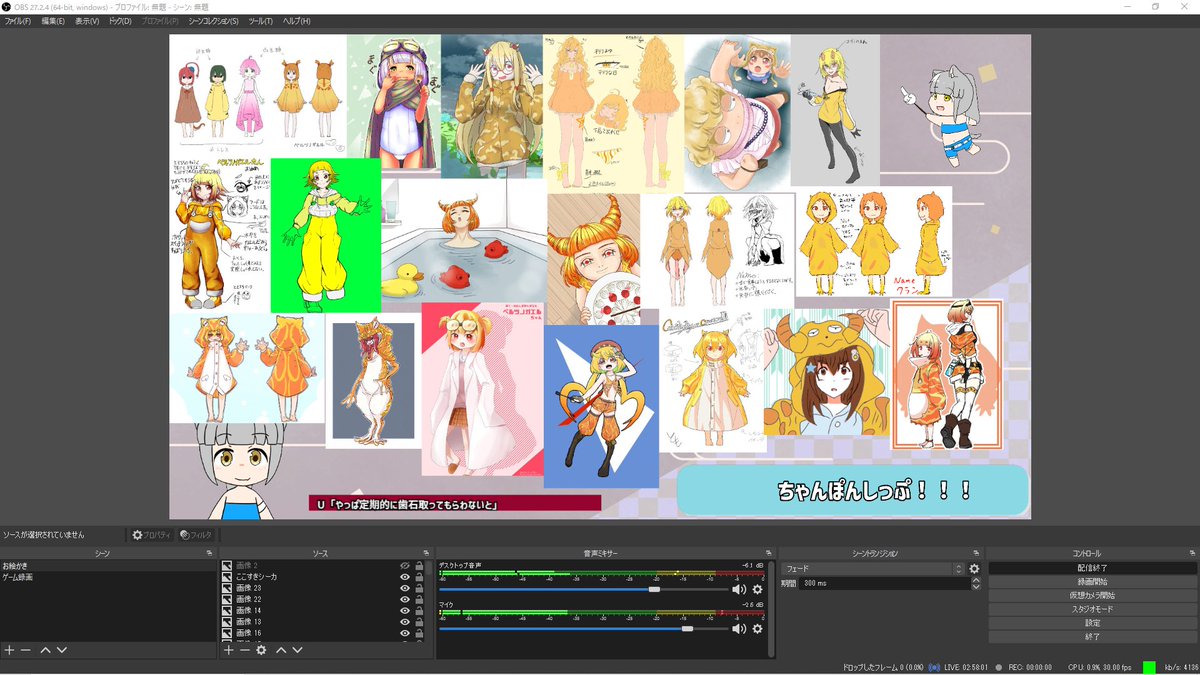The width and height of the screenshot is (1200, 675).
Task: Select the 画像 14 source row
Action: pyautogui.click(x=322, y=610)
